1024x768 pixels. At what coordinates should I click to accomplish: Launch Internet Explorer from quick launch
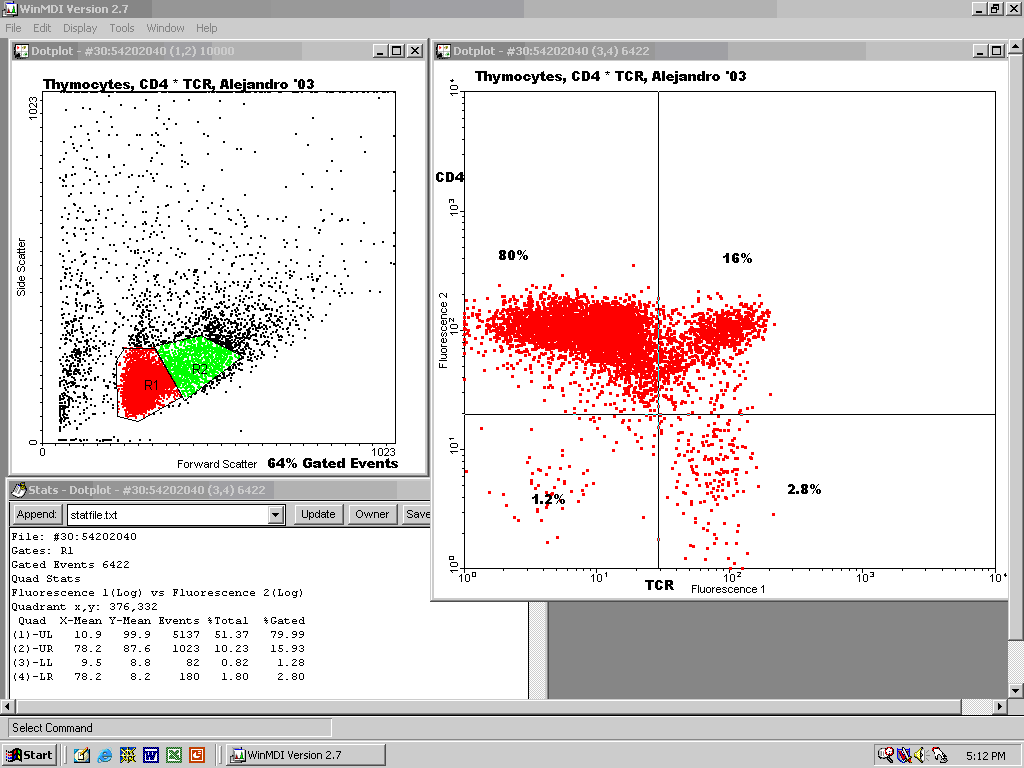click(x=105, y=755)
